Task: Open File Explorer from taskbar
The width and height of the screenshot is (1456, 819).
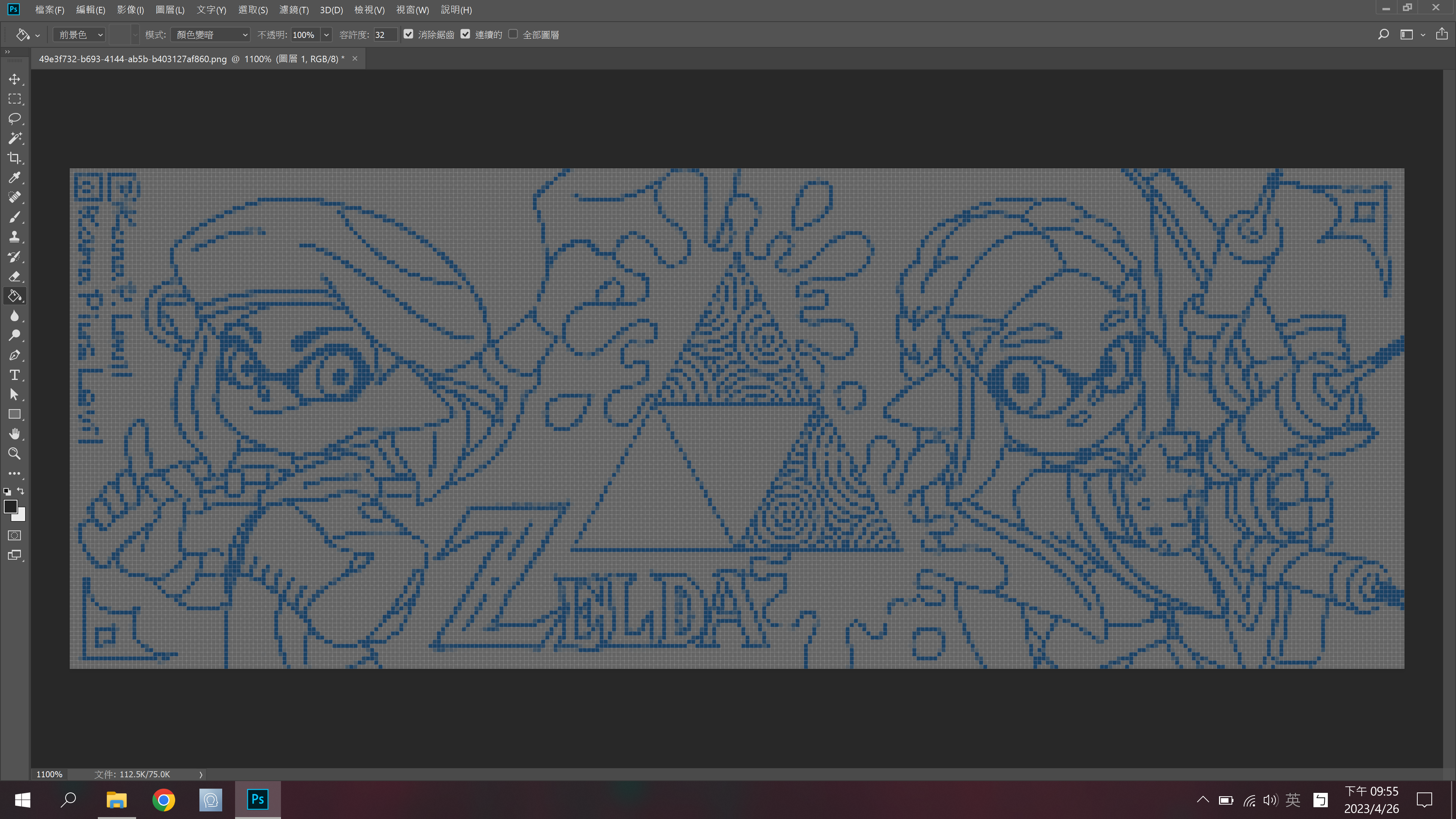Action: pos(117,800)
